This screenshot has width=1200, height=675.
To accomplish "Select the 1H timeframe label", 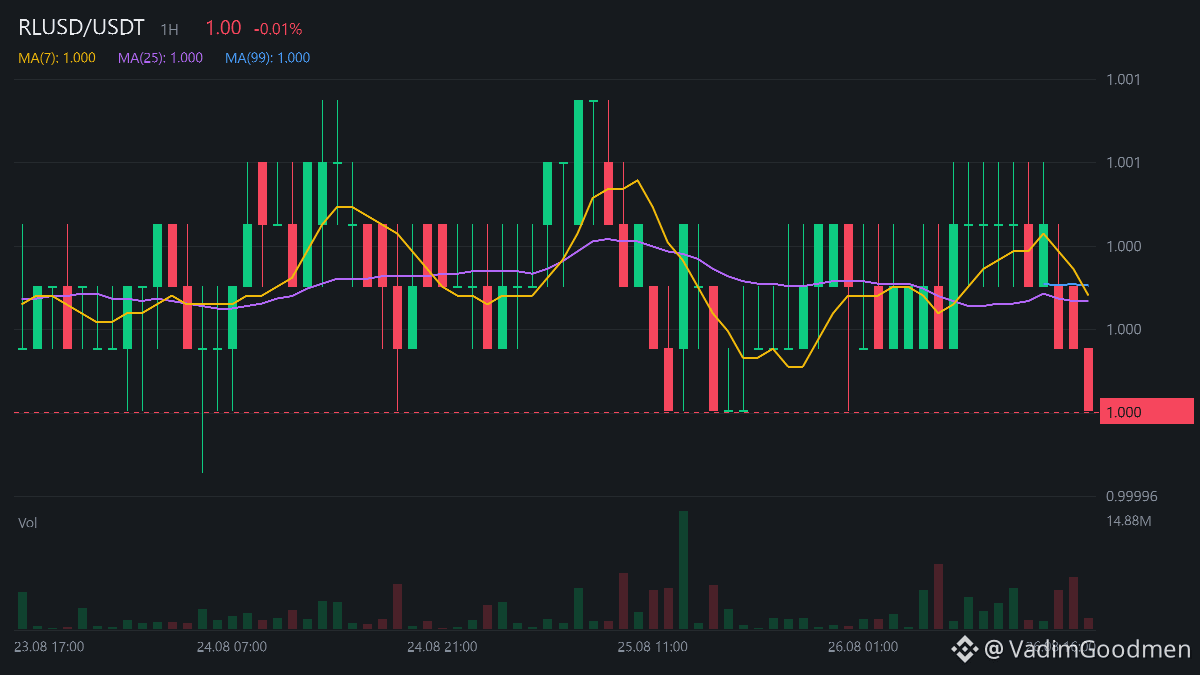I will click(x=170, y=30).
